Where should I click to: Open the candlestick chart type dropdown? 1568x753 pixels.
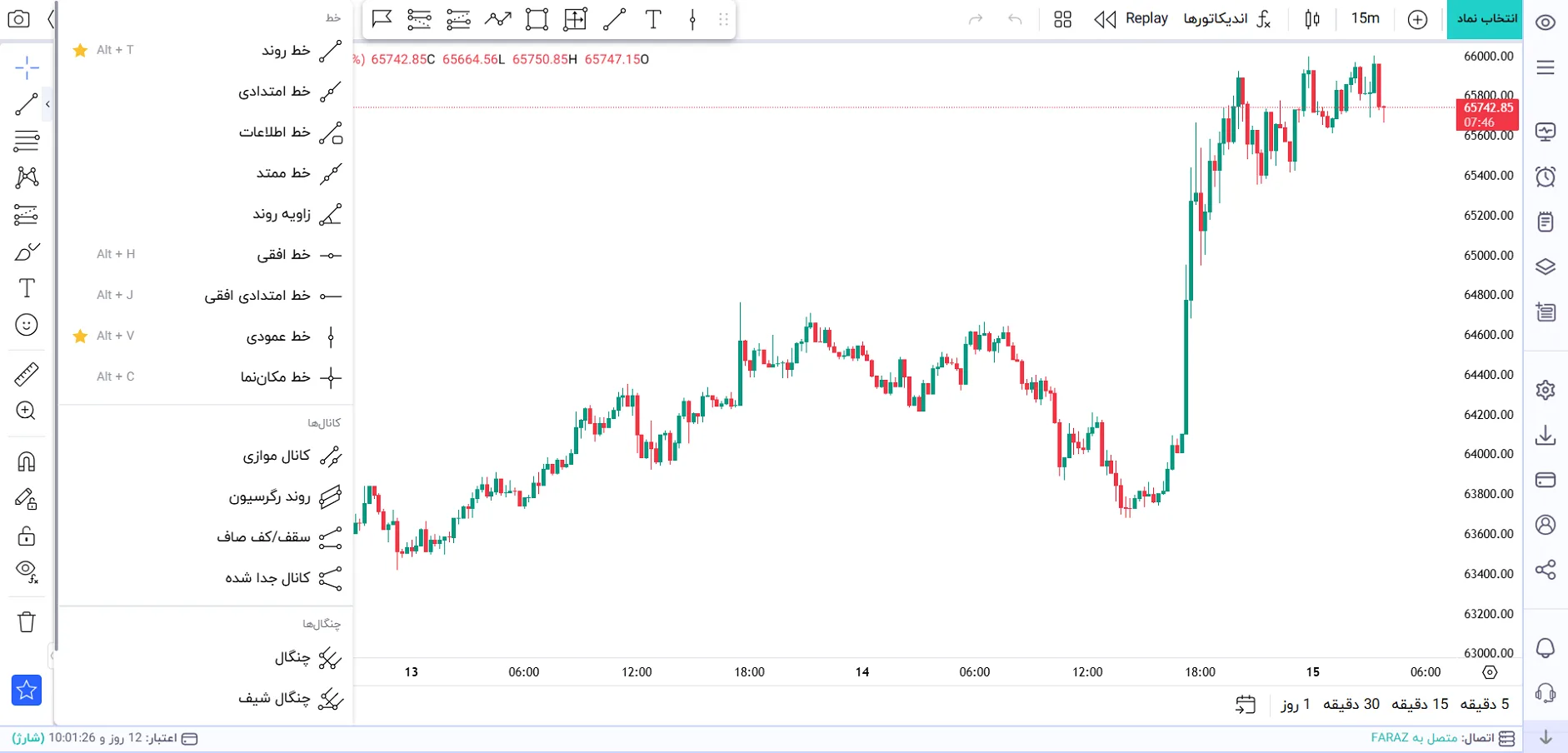[x=1312, y=18]
